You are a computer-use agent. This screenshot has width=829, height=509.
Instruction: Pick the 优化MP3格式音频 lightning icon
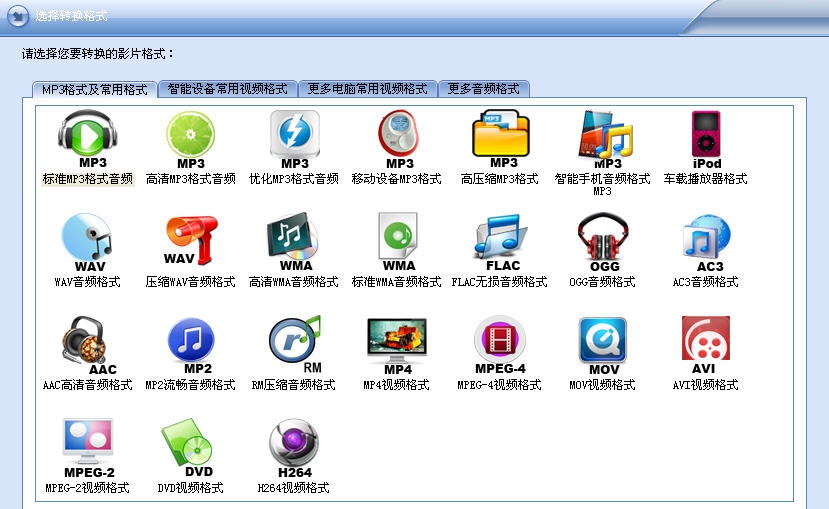294,140
